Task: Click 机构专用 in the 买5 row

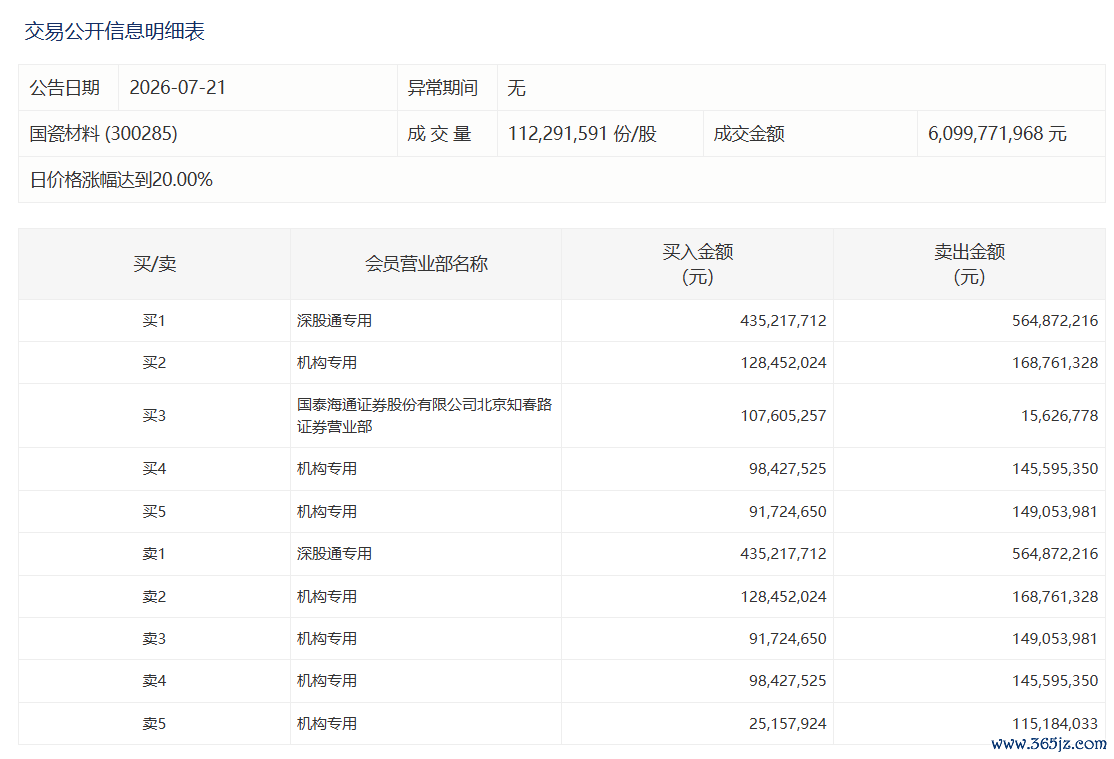Action: (x=327, y=512)
